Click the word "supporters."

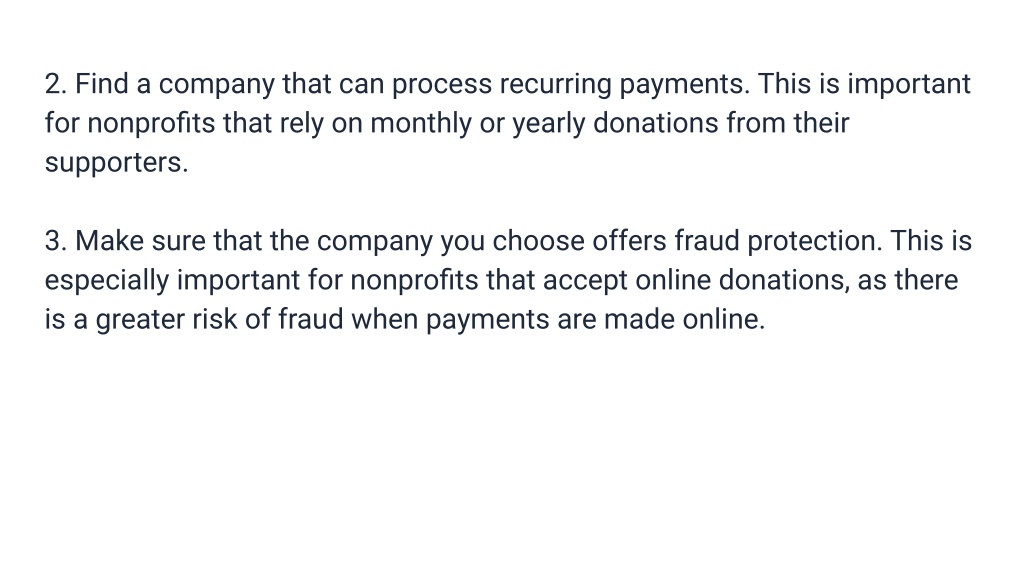[116, 164]
